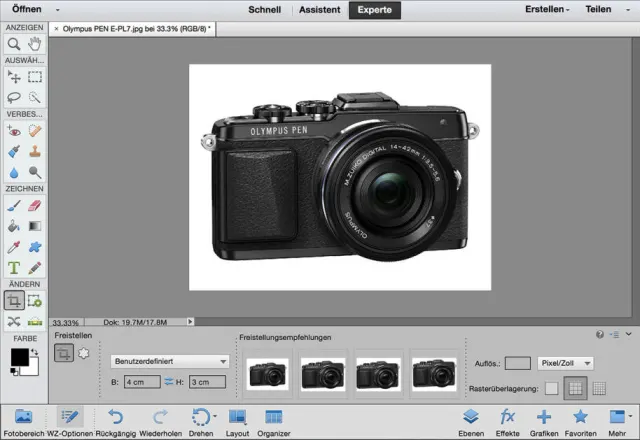Select the rule-of-thirds grid overlay
This screenshot has height=440, width=640.
575,388
